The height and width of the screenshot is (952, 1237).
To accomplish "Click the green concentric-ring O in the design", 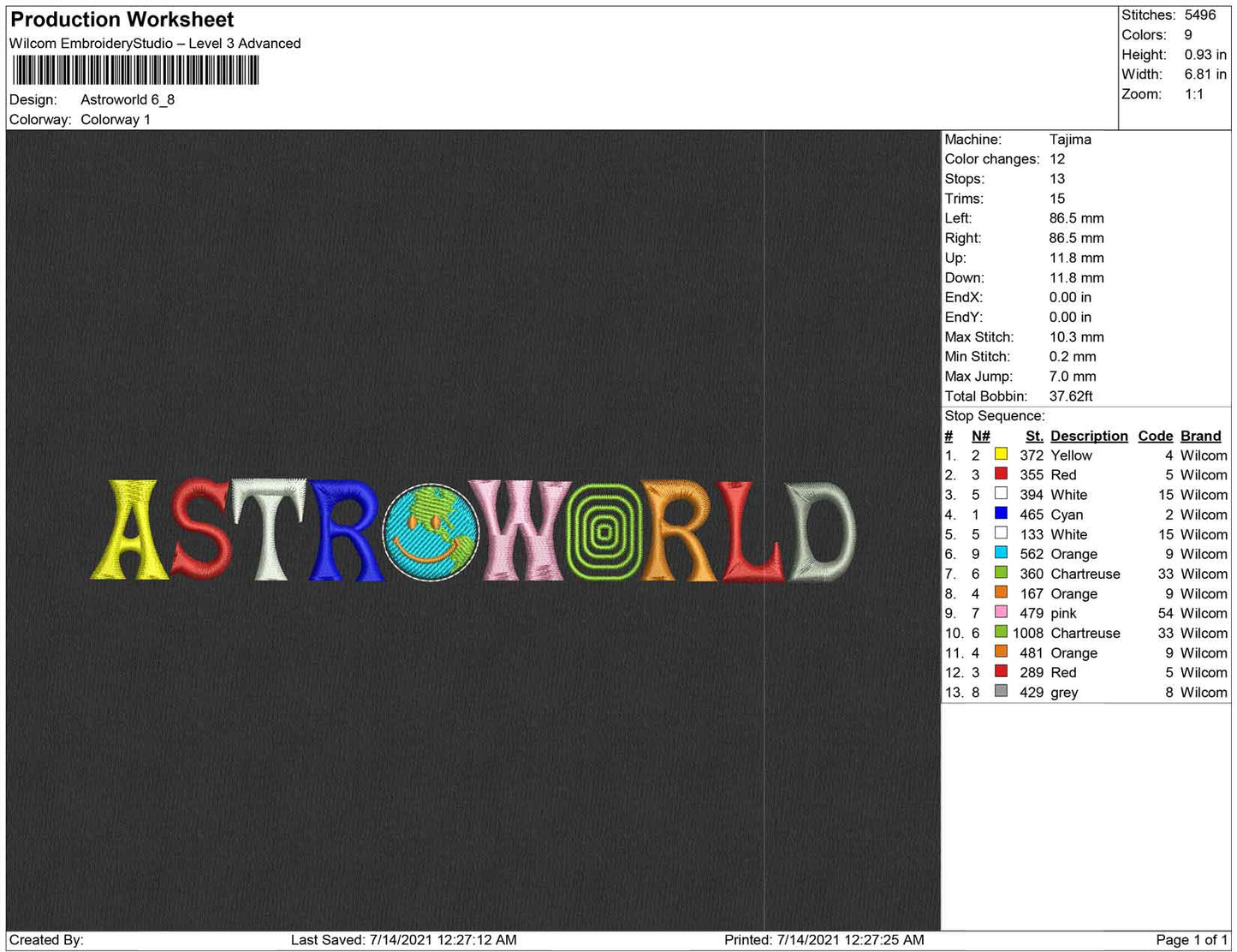I will 604,533.
